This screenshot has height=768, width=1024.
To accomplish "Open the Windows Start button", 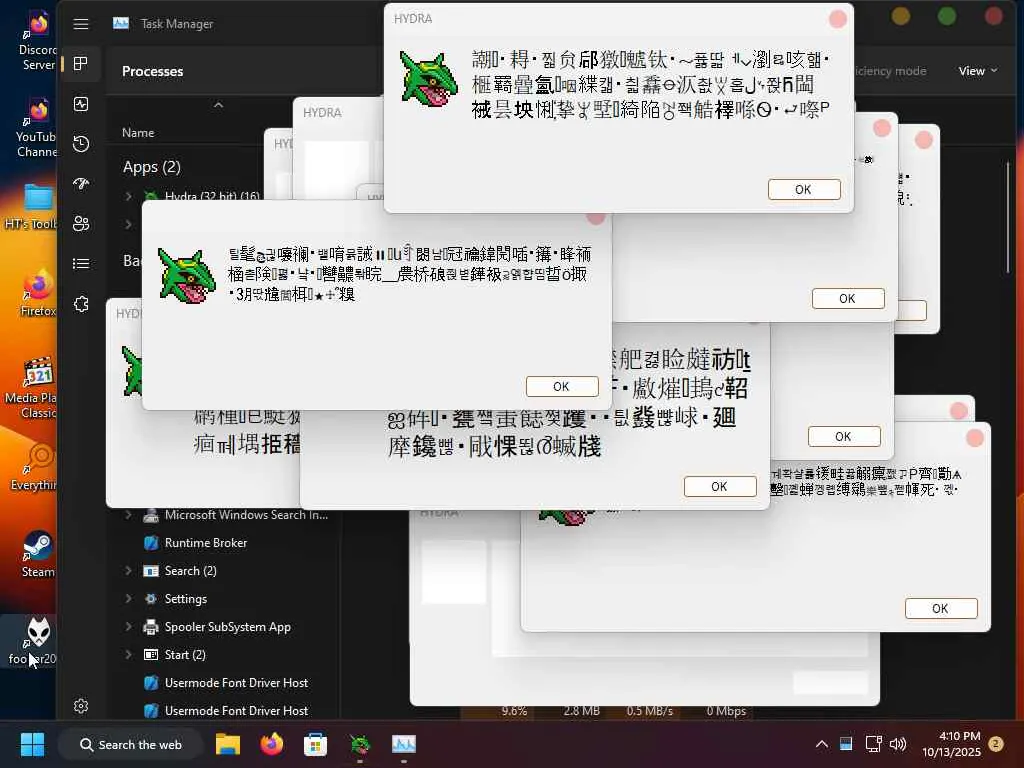I will click(x=32, y=744).
